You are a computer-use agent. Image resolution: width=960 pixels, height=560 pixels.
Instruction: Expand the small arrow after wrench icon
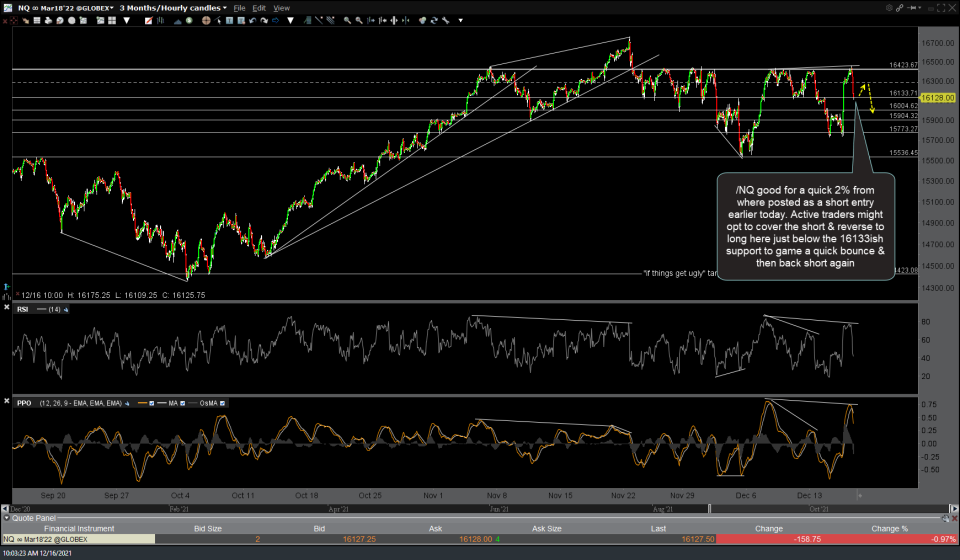pos(460,20)
